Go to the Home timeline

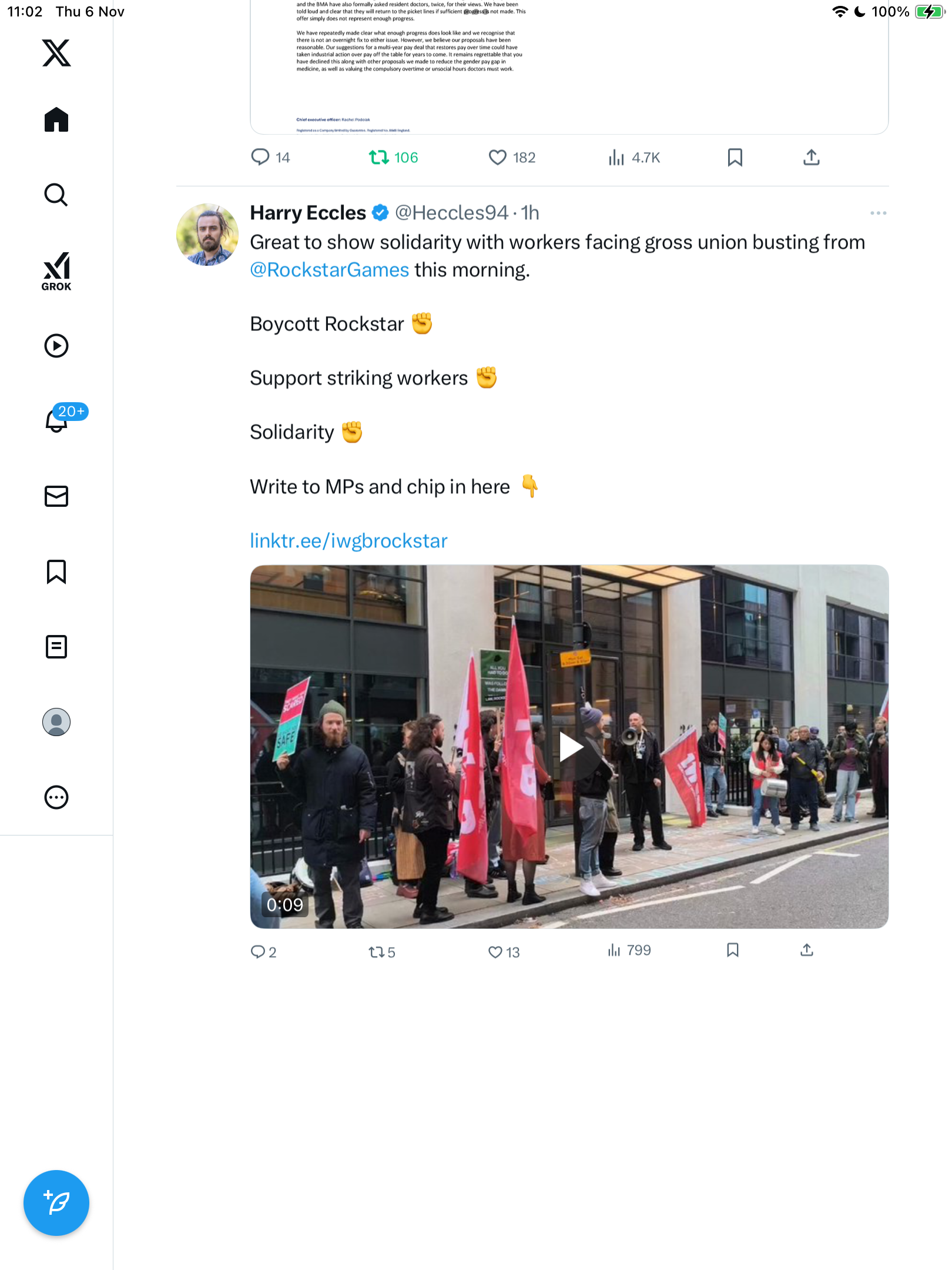pyautogui.click(x=56, y=120)
